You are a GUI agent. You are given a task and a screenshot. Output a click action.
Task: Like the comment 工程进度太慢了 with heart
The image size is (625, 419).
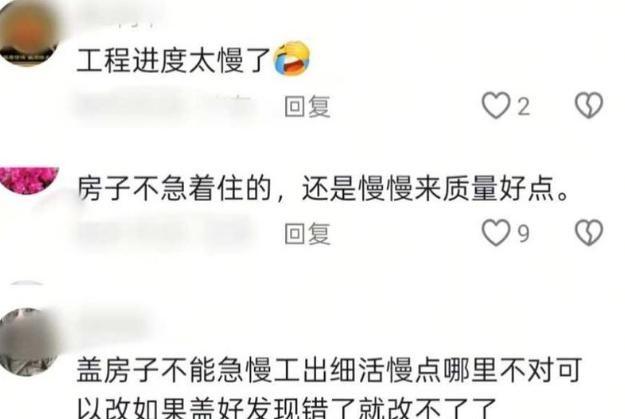[496, 106]
